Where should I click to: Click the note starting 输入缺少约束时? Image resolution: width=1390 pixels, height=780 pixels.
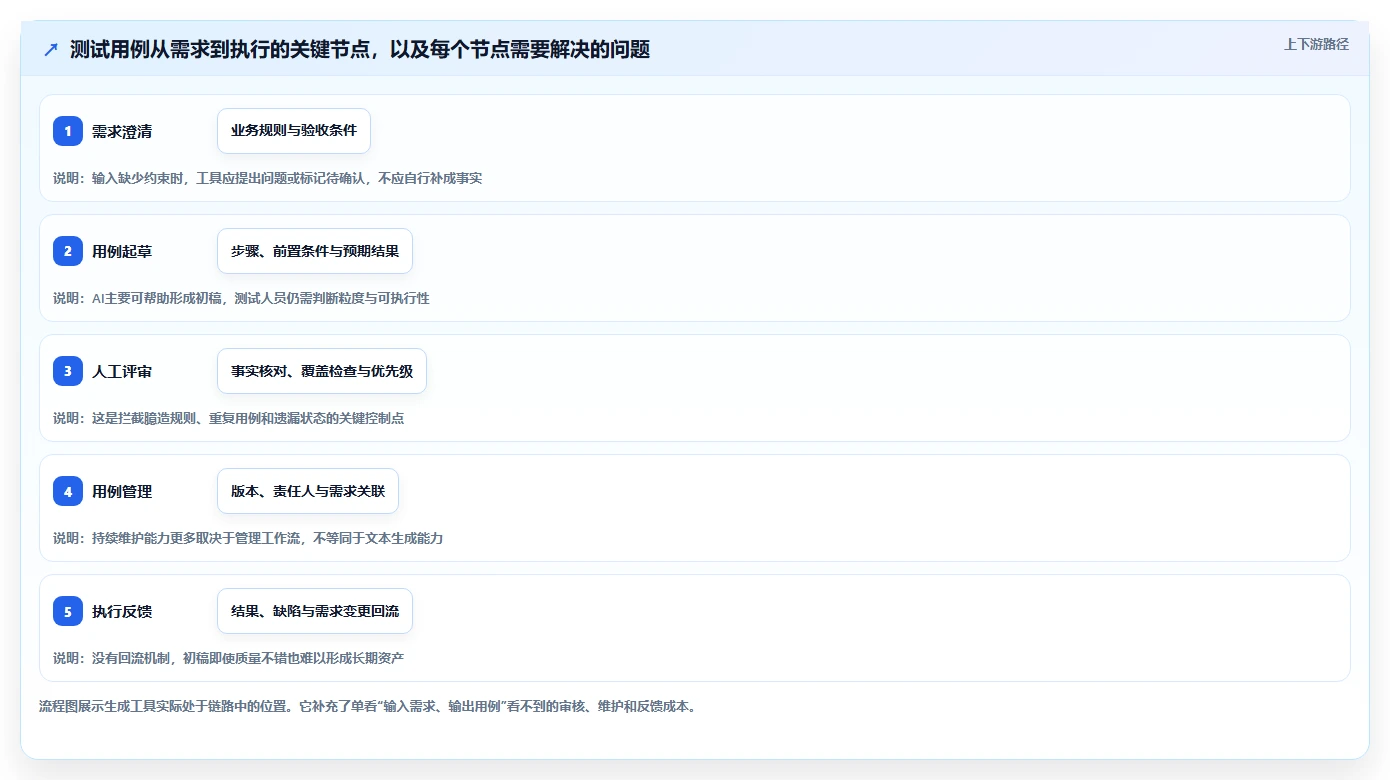click(x=268, y=178)
